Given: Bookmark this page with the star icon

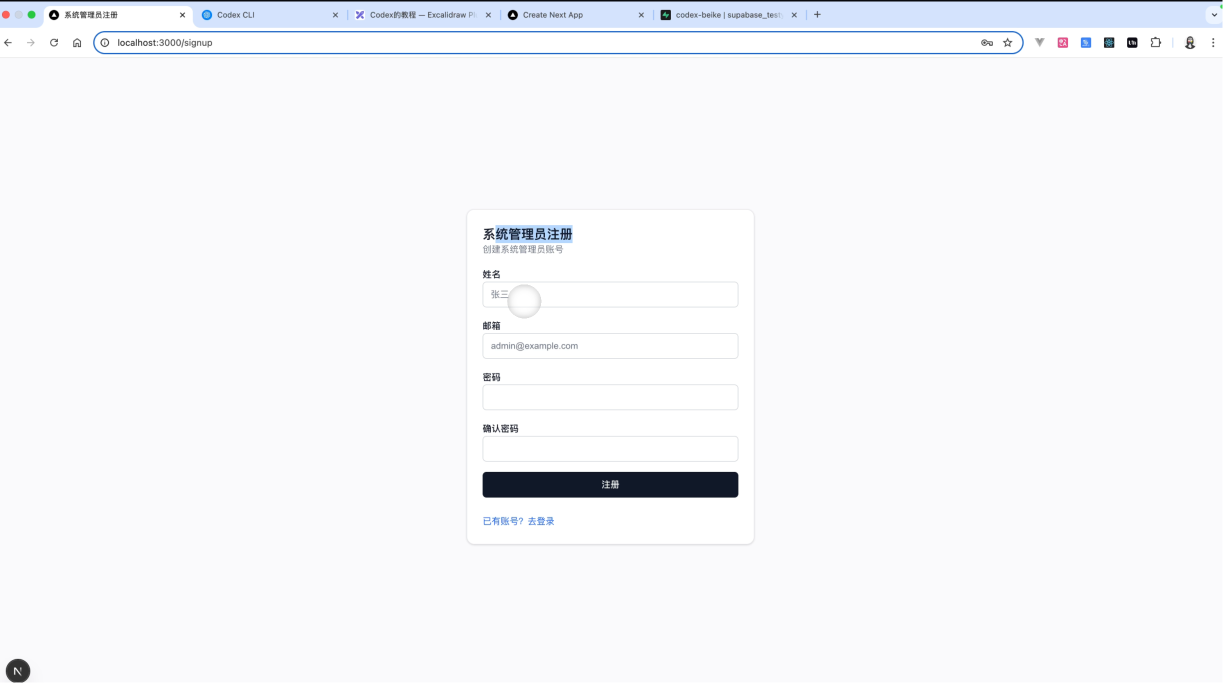Looking at the screenshot, I should (1007, 43).
